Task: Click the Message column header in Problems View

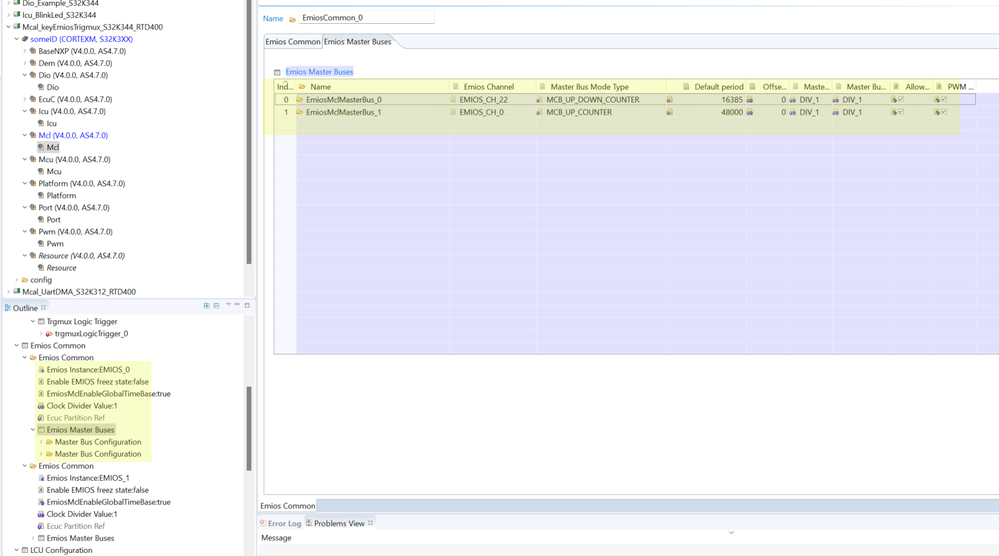Action: click(277, 538)
